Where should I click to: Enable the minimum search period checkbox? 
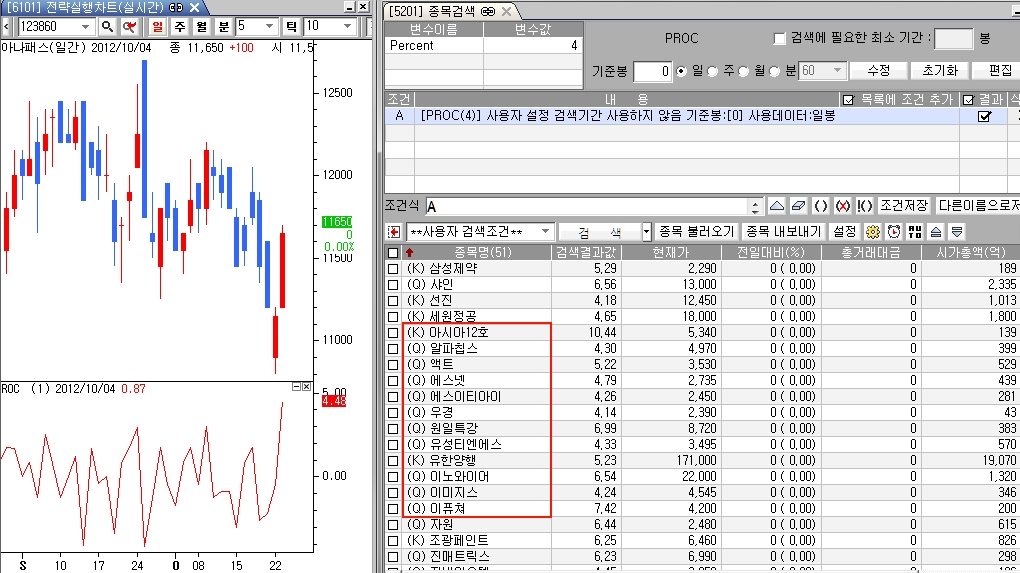tap(780, 39)
